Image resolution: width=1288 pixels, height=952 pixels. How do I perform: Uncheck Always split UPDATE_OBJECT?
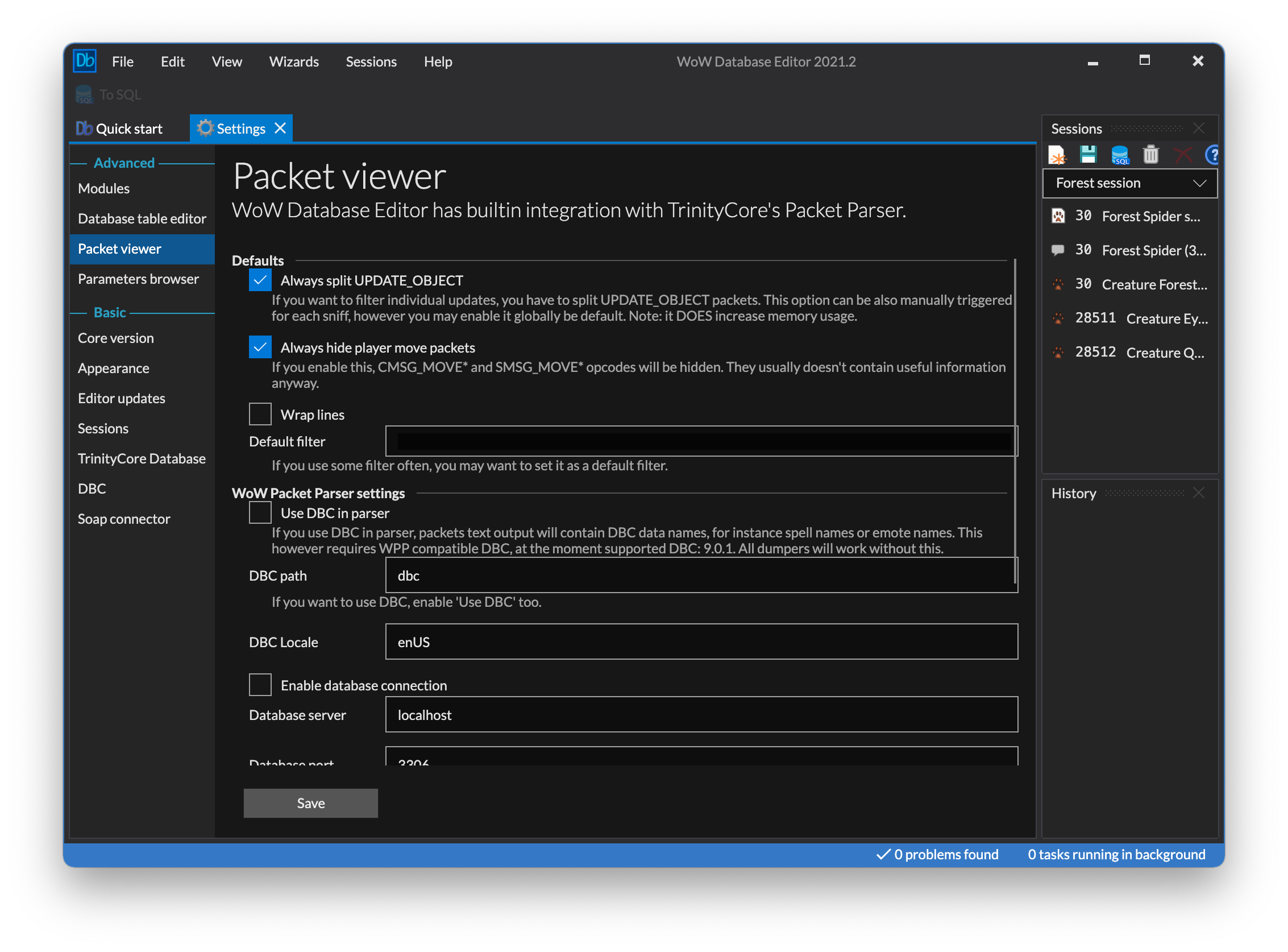[x=260, y=280]
